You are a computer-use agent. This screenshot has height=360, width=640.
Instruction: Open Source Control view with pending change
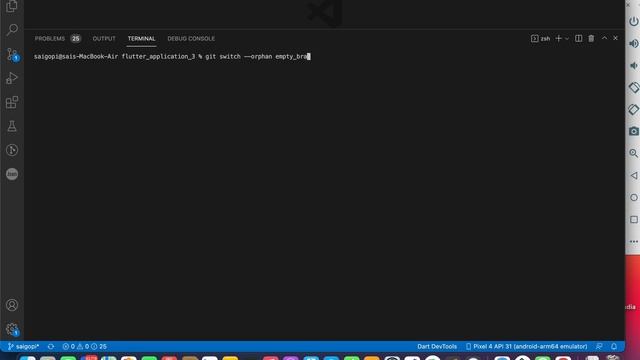click(12, 54)
